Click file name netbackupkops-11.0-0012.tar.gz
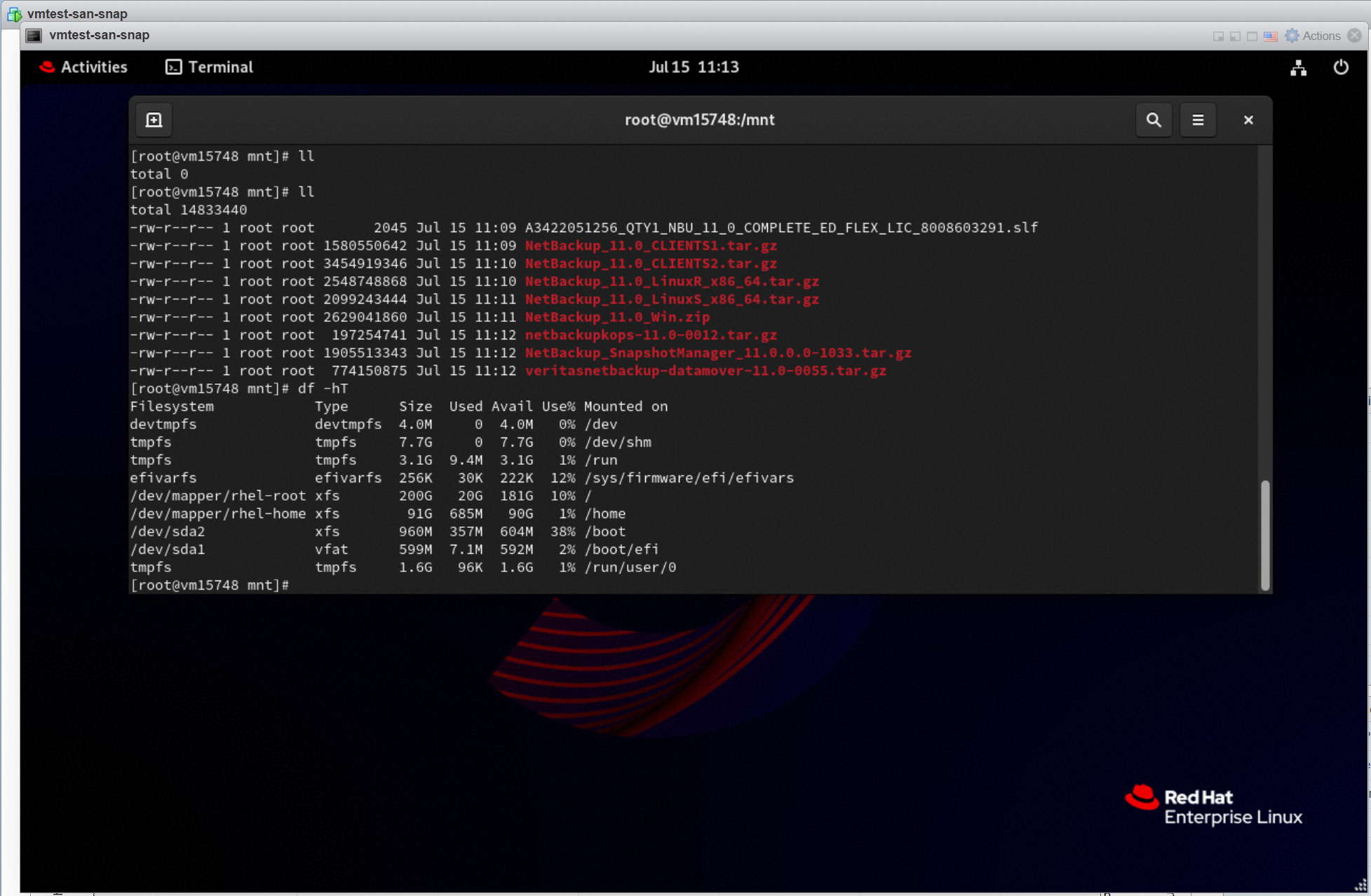This screenshot has width=1371, height=896. pyautogui.click(x=651, y=335)
